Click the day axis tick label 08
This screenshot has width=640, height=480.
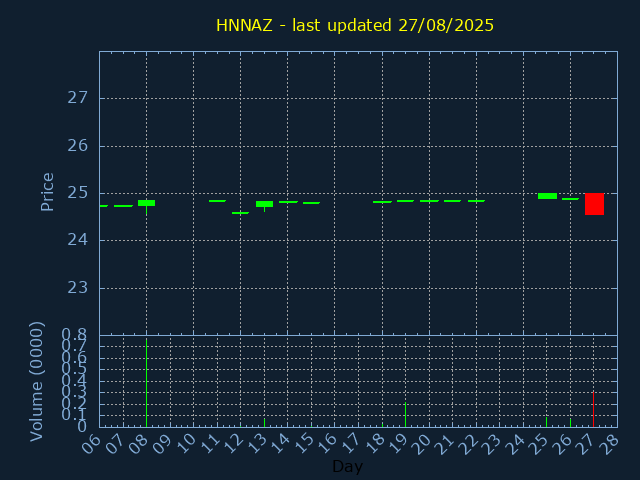click(139, 443)
